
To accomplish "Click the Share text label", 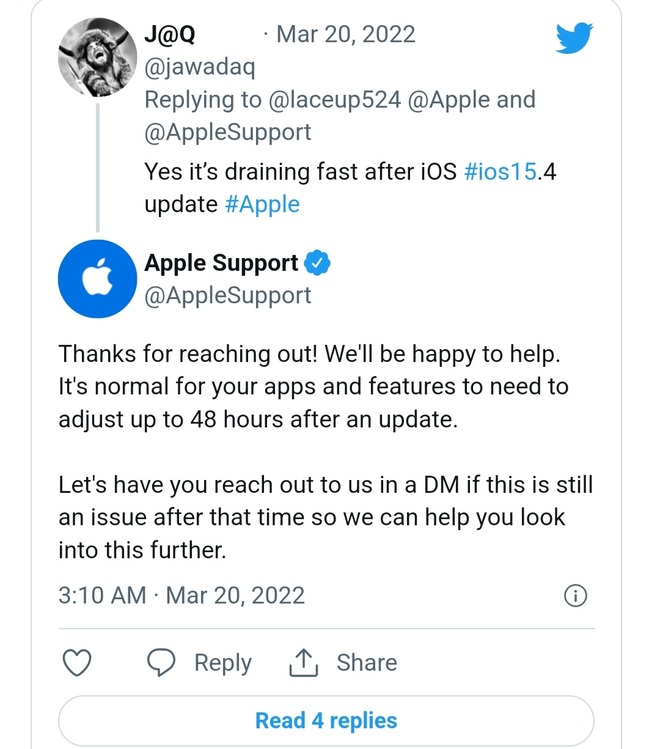I will 366,662.
